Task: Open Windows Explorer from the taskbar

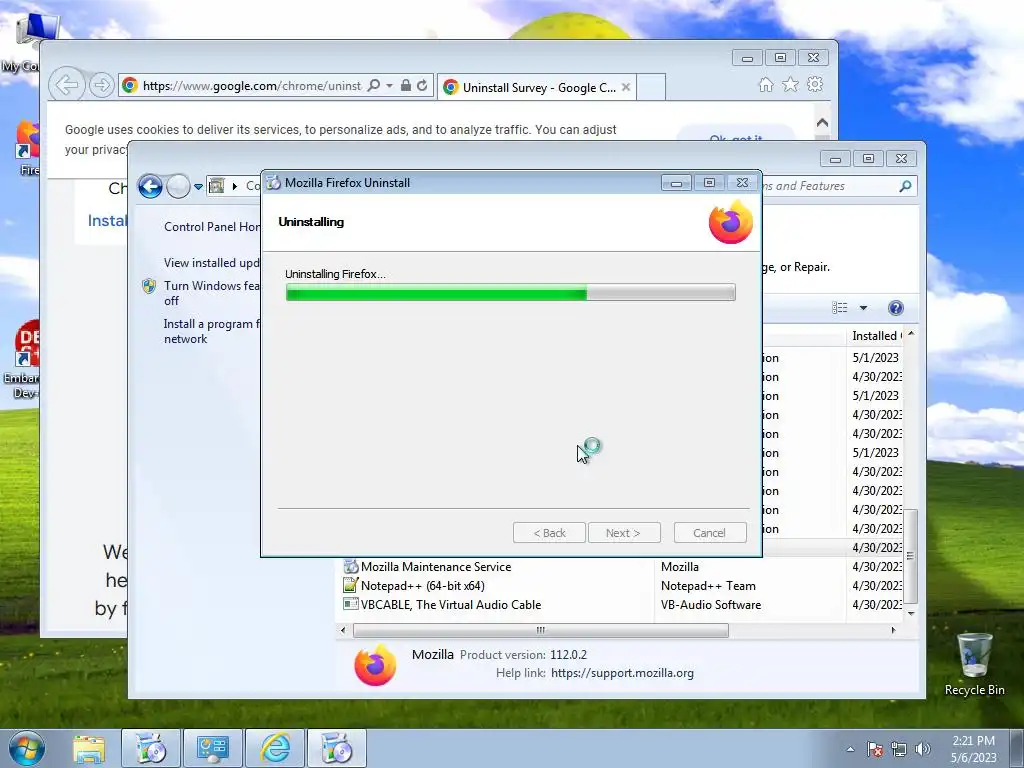Action: (89, 748)
